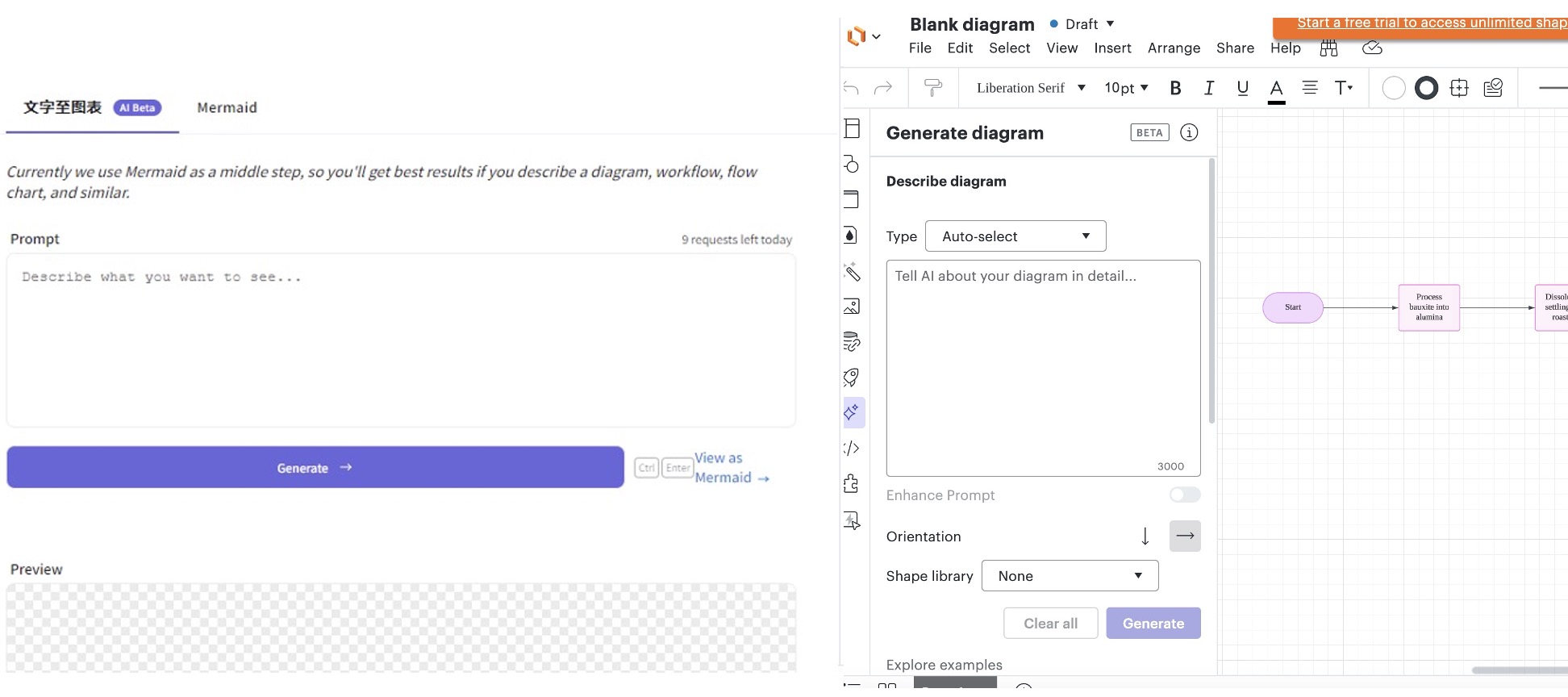Open the code embed sidebar icon
Screen dimensions: 1568x697
click(x=851, y=449)
